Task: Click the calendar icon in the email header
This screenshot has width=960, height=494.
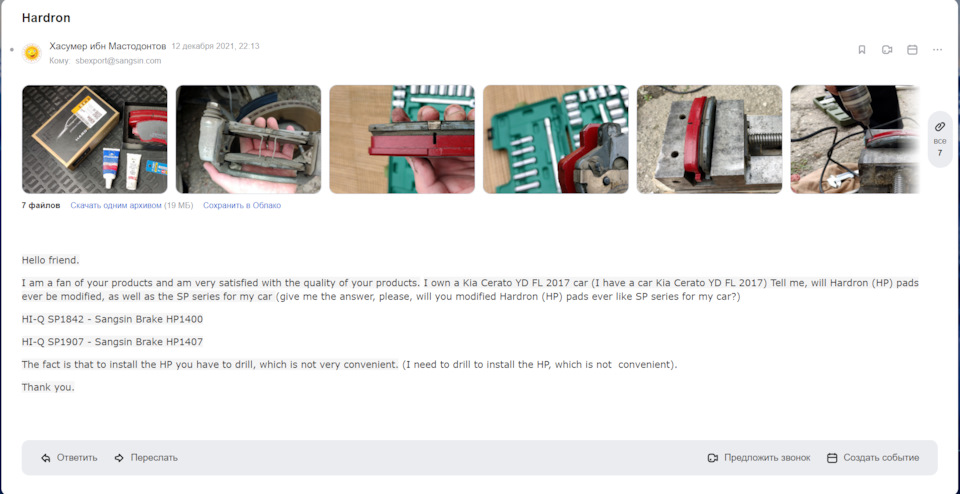Action: coord(912,50)
